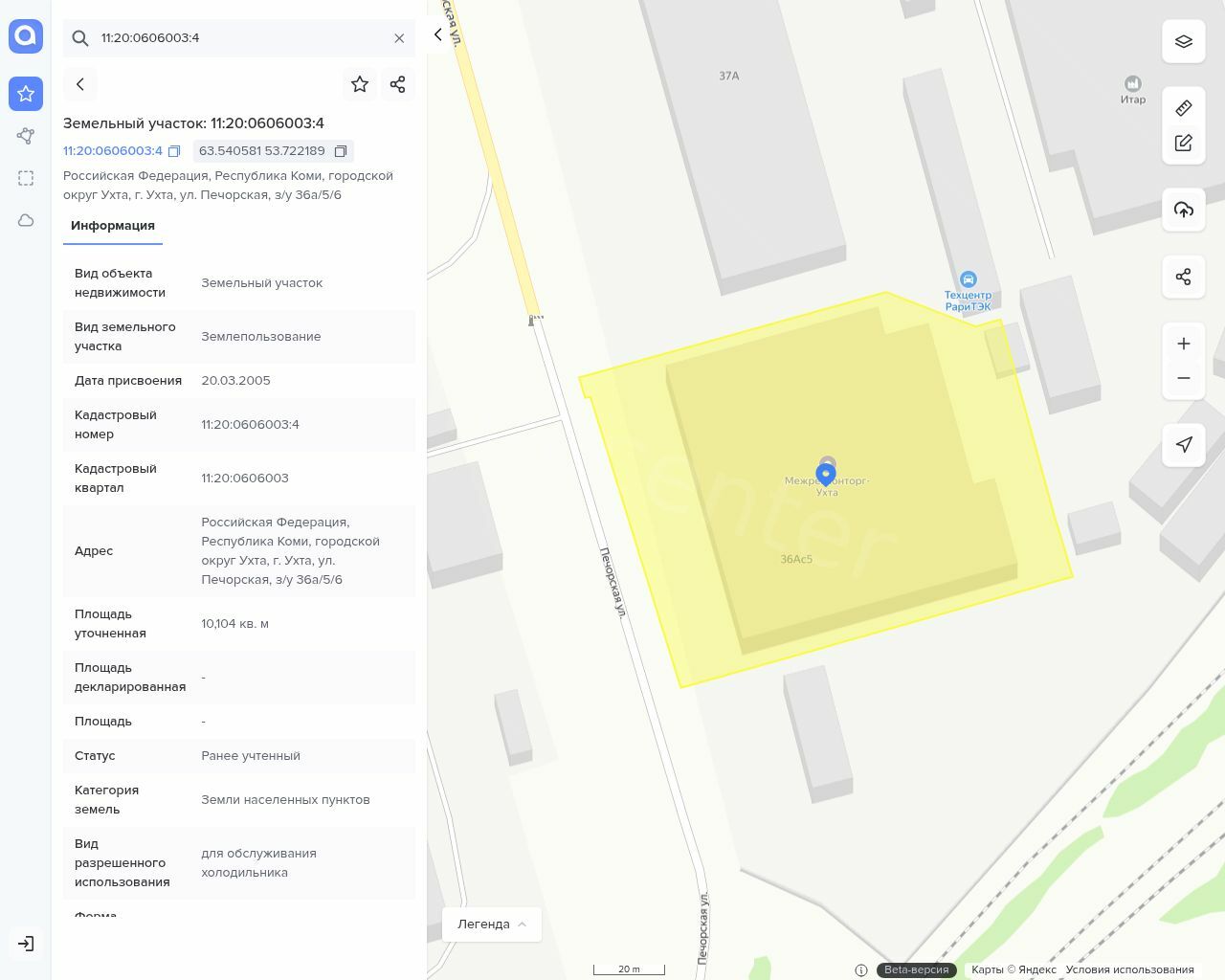Copy the cadastral number 11:20:0606003:4

point(174,151)
